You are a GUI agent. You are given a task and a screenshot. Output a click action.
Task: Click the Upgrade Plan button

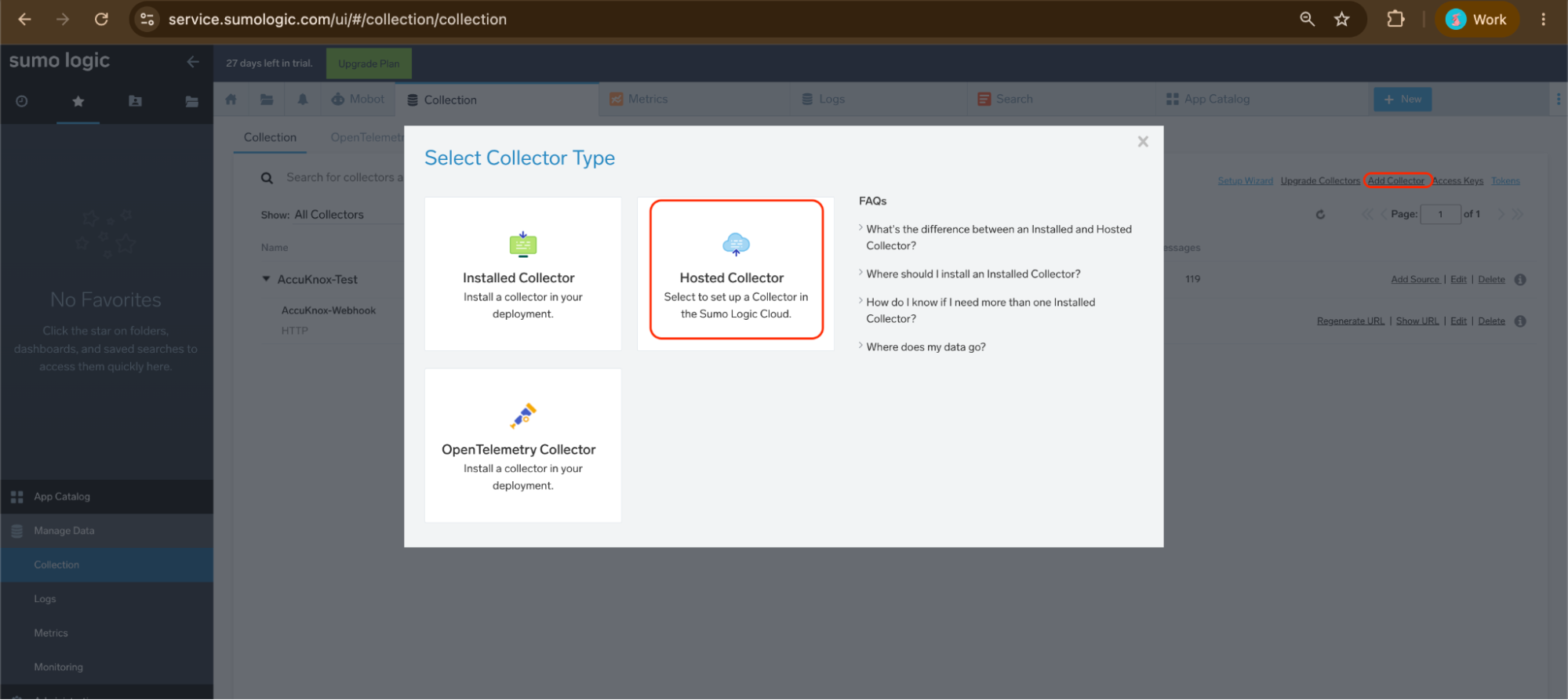369,63
